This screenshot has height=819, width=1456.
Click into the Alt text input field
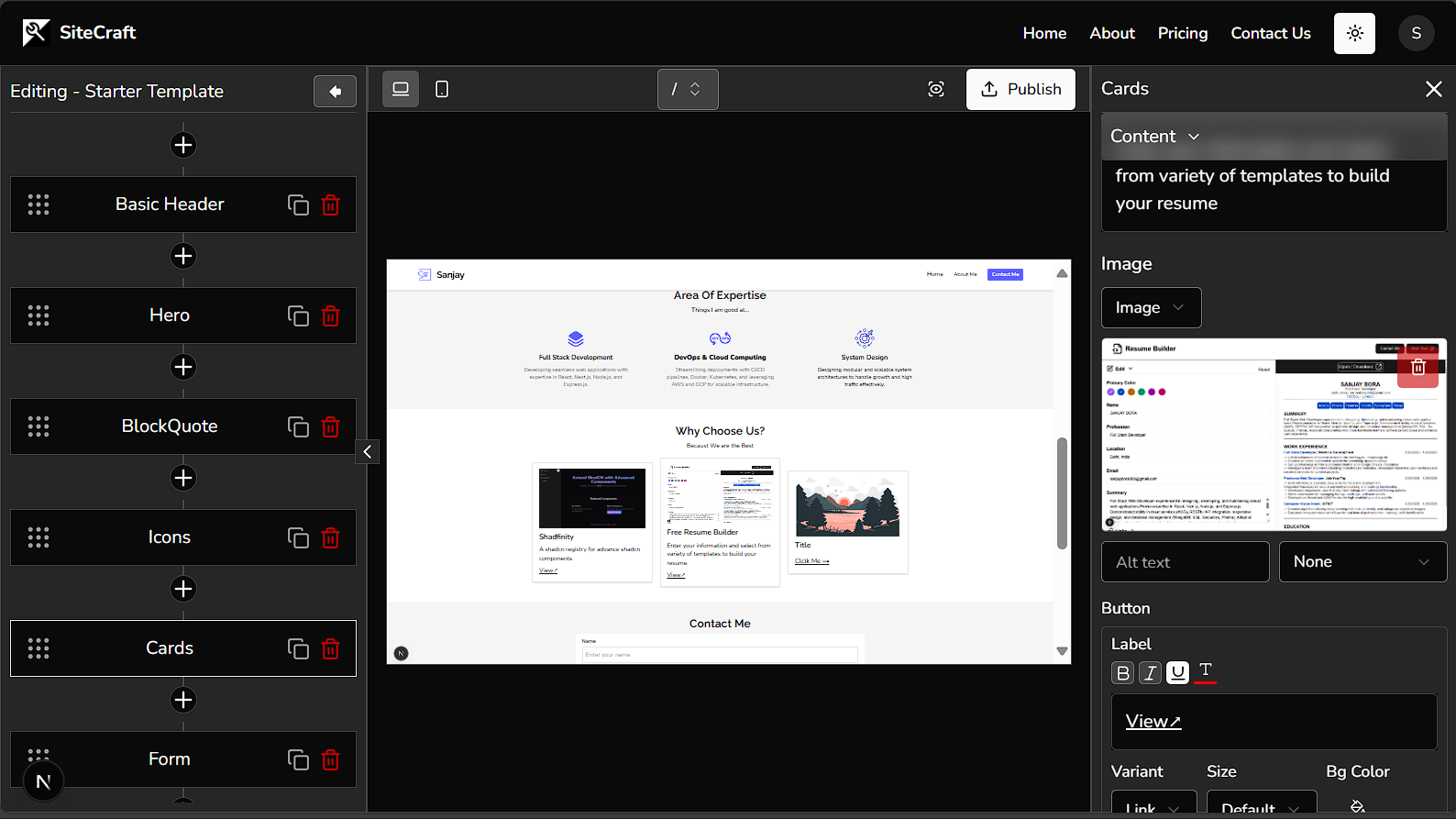click(1185, 562)
